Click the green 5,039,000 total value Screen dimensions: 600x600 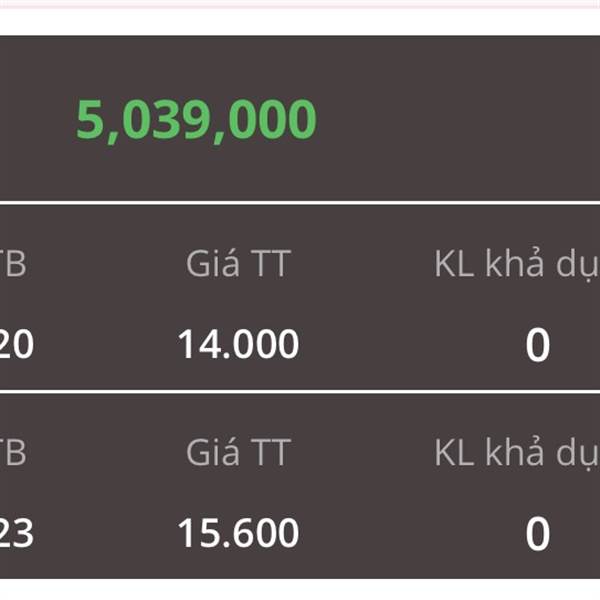[196, 120]
